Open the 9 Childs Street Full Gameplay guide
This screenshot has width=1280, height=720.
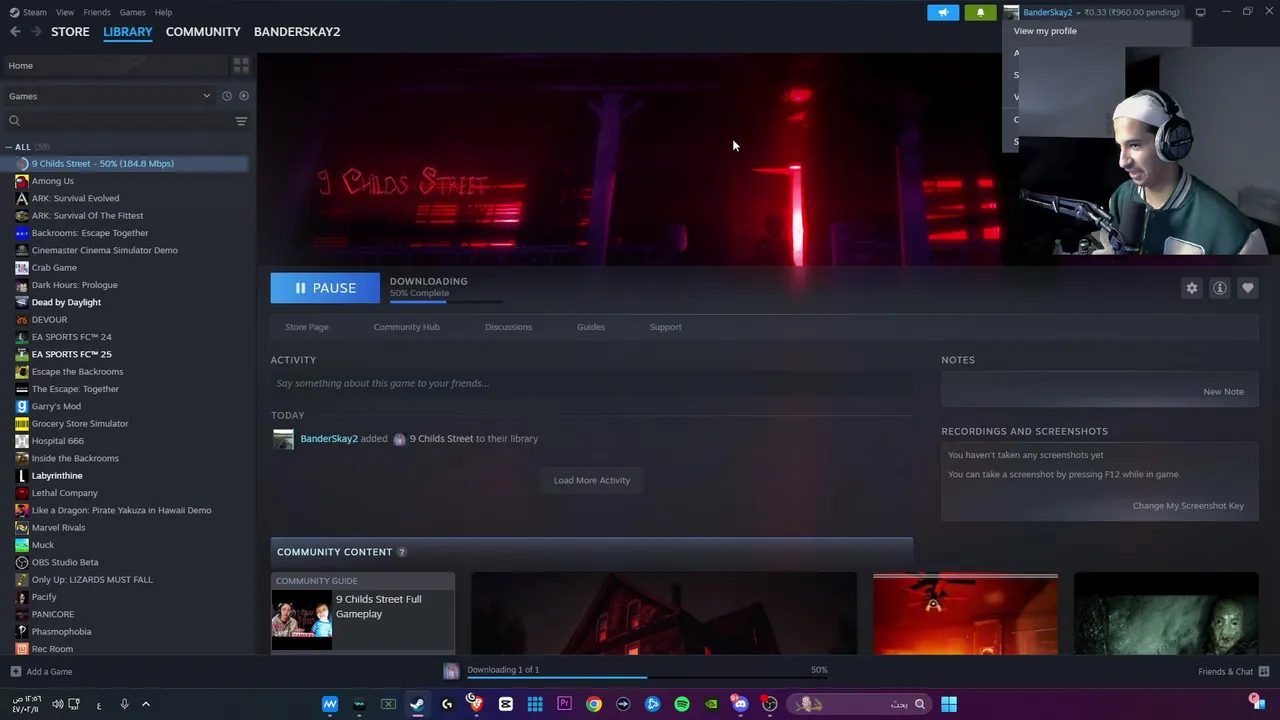click(363, 614)
